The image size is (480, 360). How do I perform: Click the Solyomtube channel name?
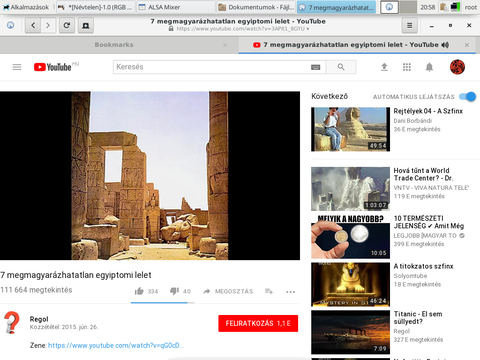[x=410, y=276]
